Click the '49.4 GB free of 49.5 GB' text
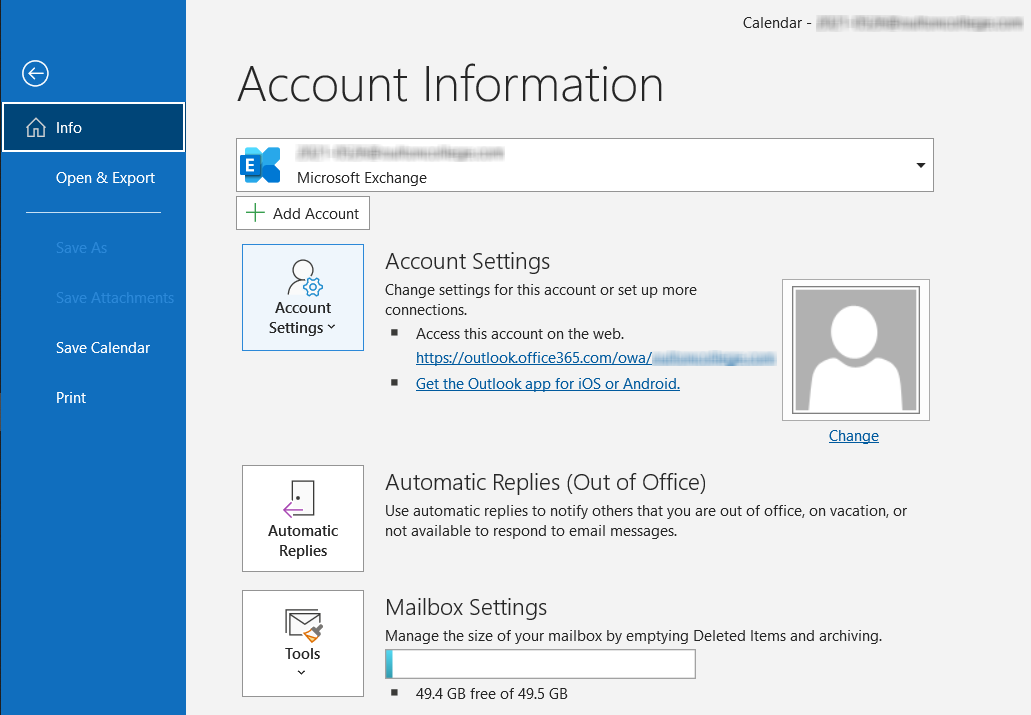The image size is (1031, 715). [x=492, y=693]
